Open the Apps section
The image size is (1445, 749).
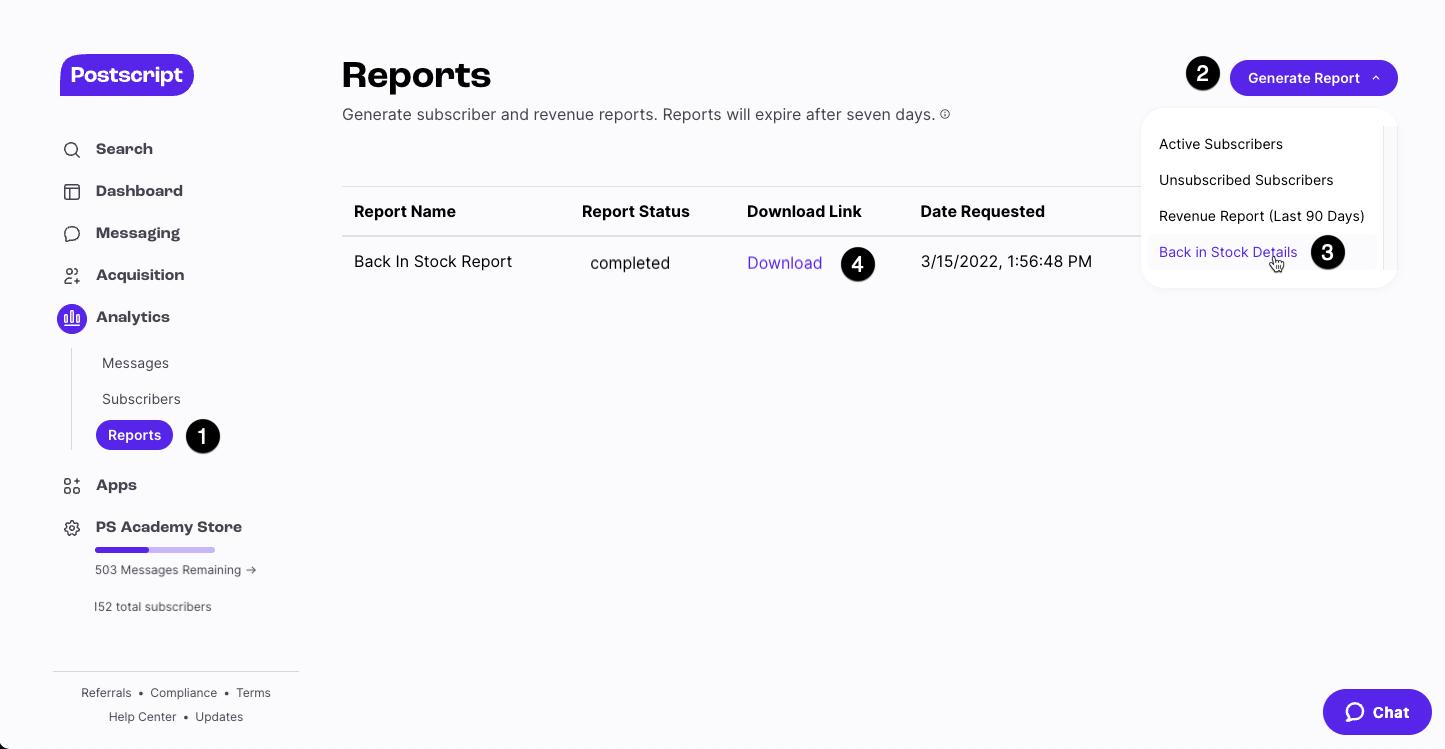click(116, 485)
